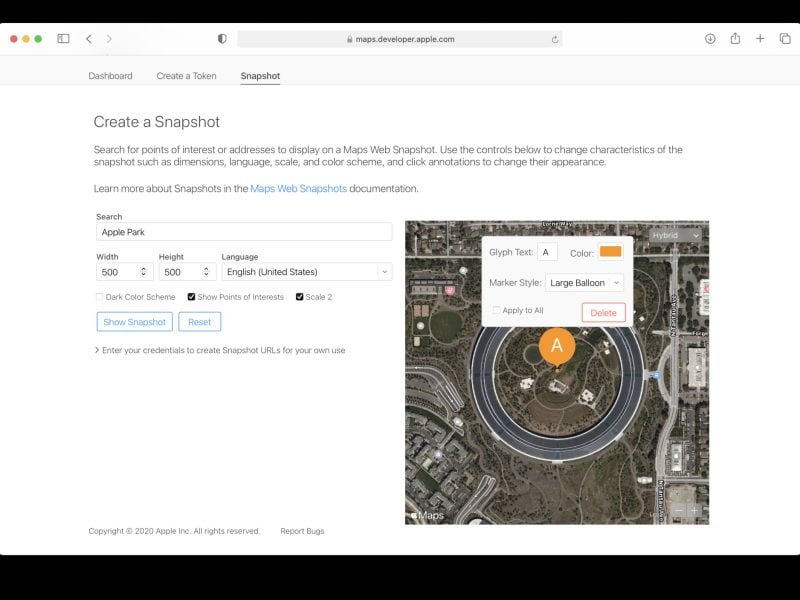The image size is (800, 600).
Task: Click the Show Snapshot button
Action: [x=134, y=322]
